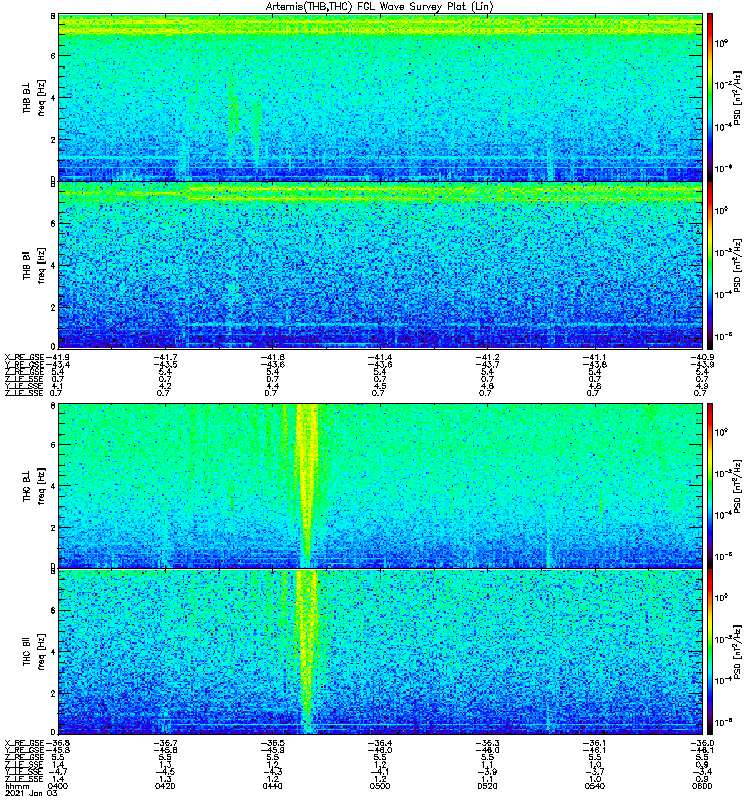Viewport: 750px width, 800px height.
Task: Click the THC B⊥ freq [Hz] axis label
Action: coord(34,486)
